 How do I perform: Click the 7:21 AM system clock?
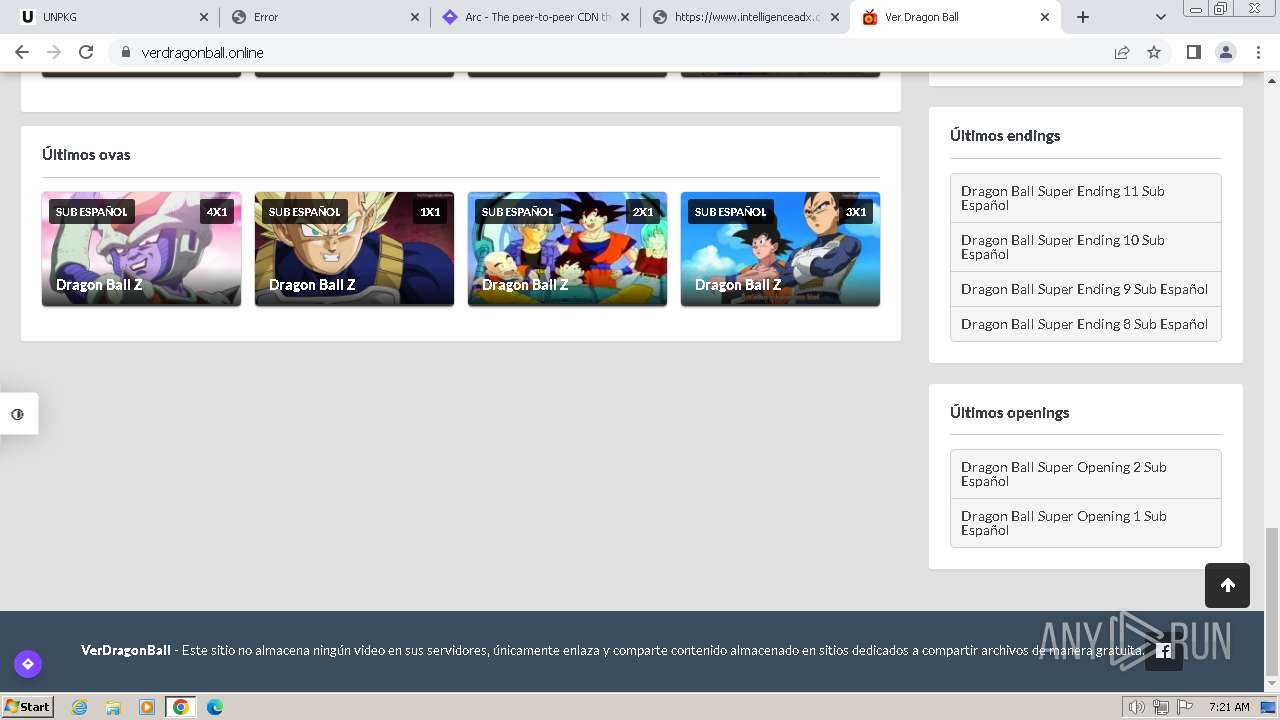(1229, 707)
